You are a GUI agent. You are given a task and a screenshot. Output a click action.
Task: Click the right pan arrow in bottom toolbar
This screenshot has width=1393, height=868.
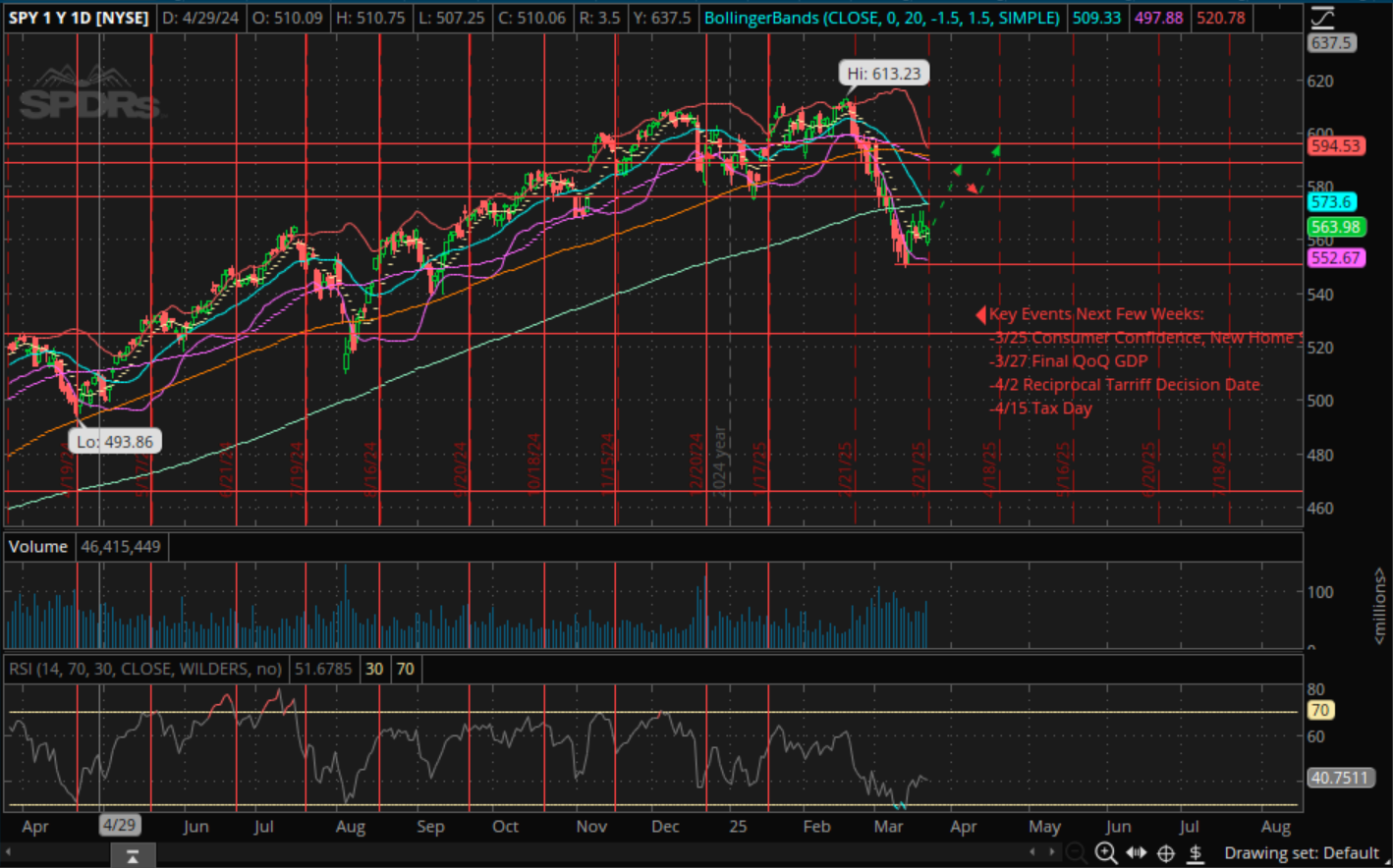tap(1053, 852)
